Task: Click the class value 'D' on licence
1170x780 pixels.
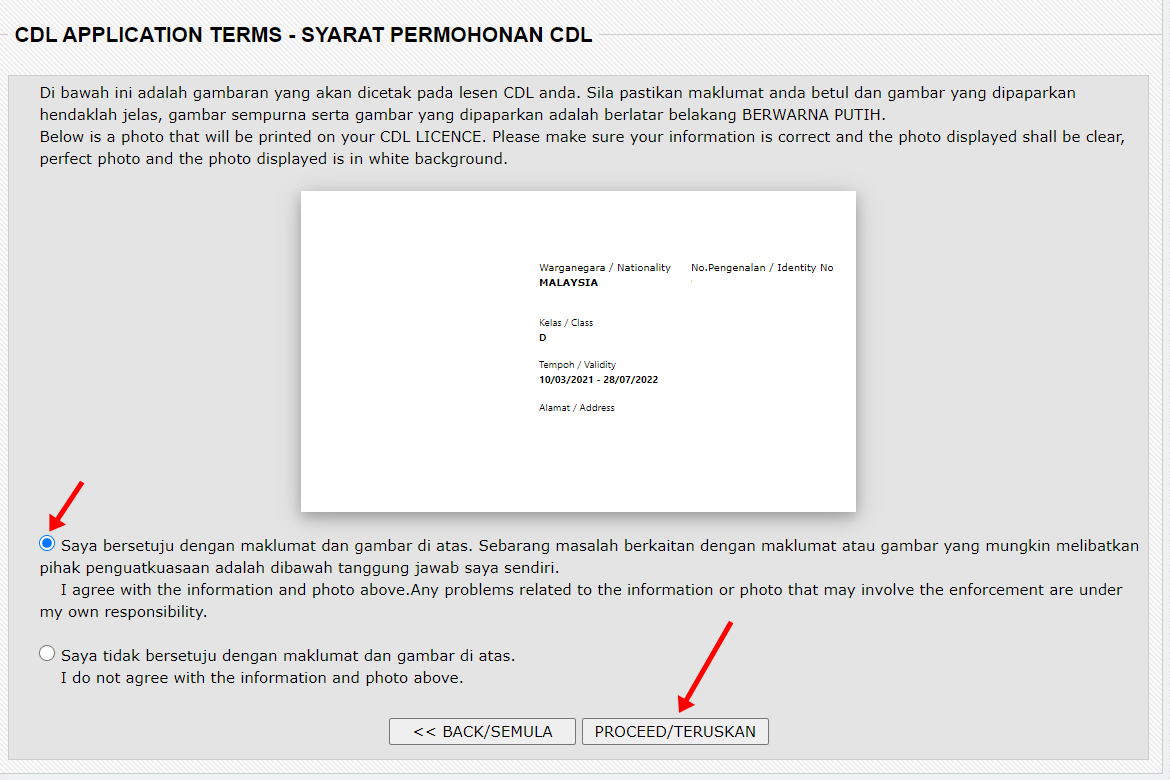Action: point(543,338)
